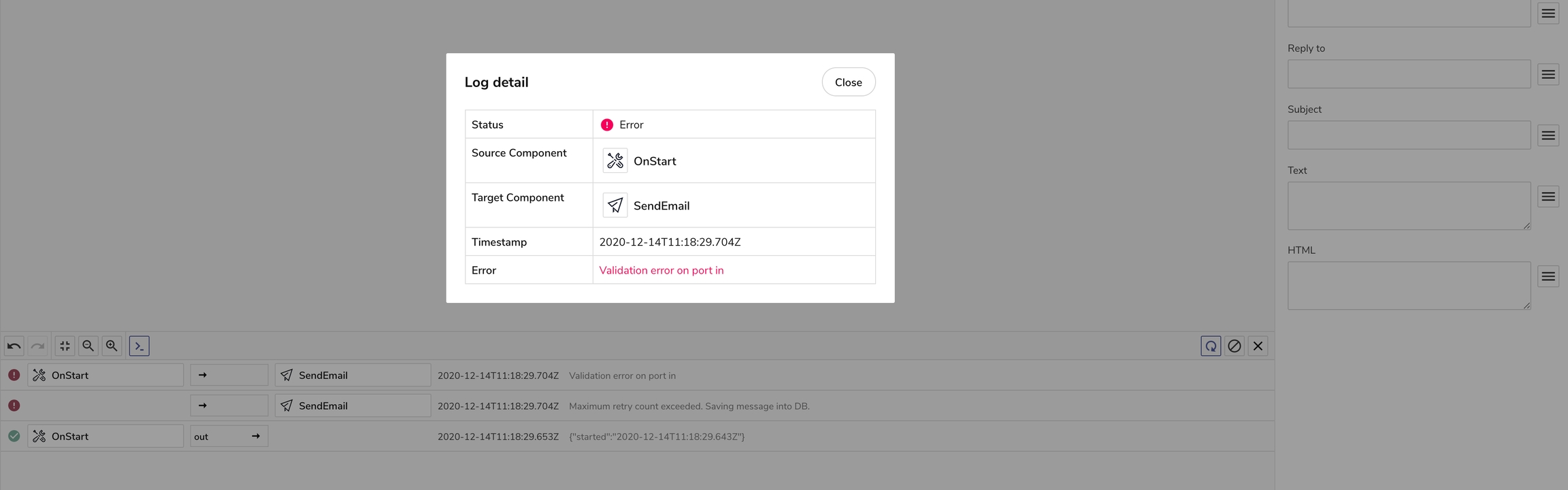Image resolution: width=1568 pixels, height=490 pixels.
Task: Open the Subject field options menu
Action: pyautogui.click(x=1548, y=135)
